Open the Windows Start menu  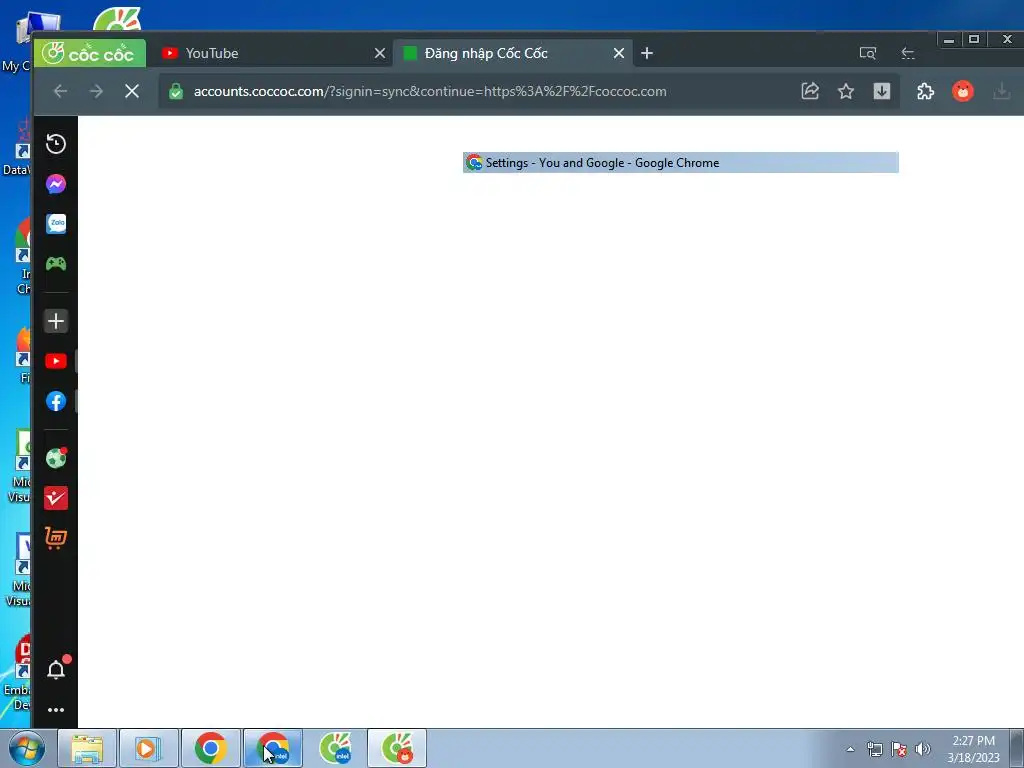pyautogui.click(x=27, y=748)
